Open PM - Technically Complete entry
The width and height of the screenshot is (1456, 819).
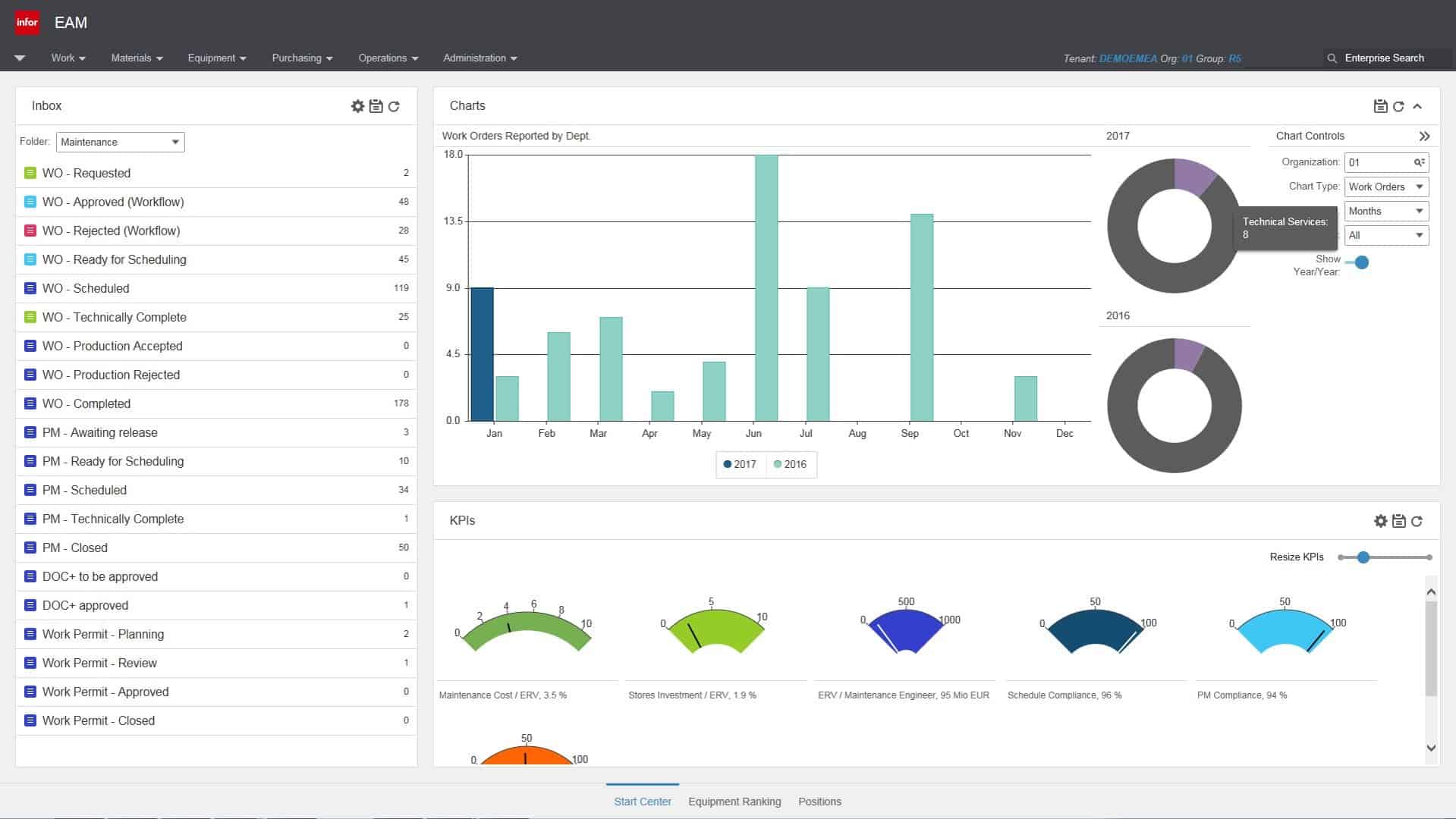pos(216,519)
